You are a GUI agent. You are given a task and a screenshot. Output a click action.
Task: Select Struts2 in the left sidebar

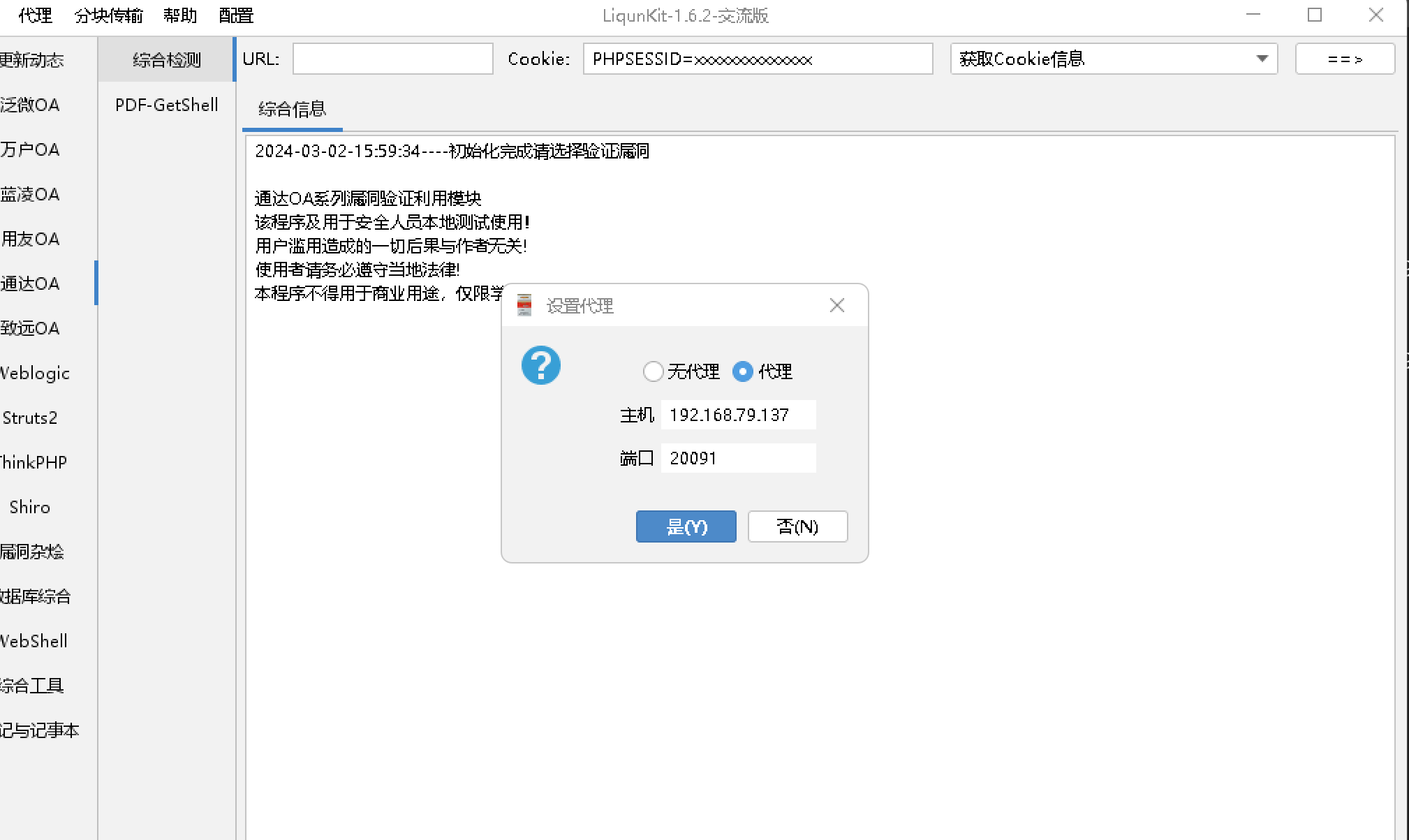click(x=30, y=418)
